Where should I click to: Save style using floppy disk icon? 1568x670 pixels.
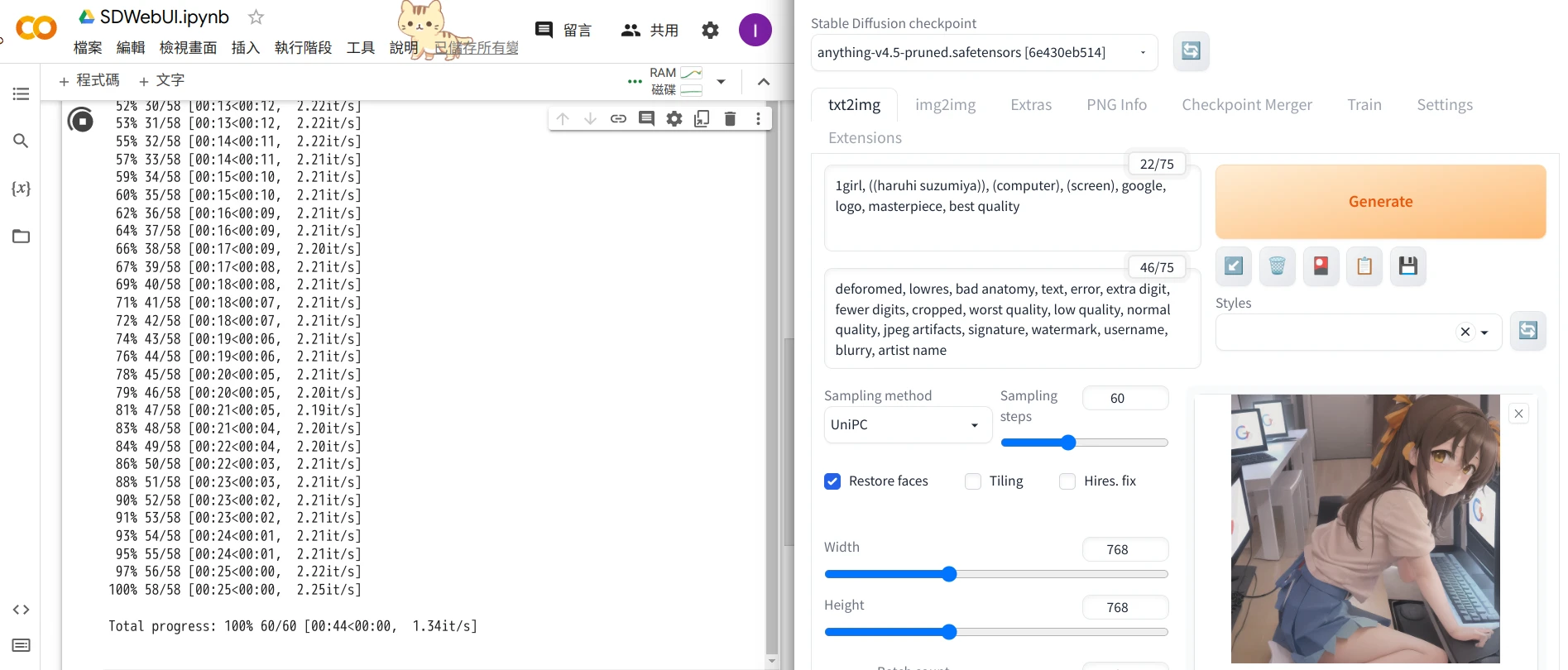click(1407, 266)
